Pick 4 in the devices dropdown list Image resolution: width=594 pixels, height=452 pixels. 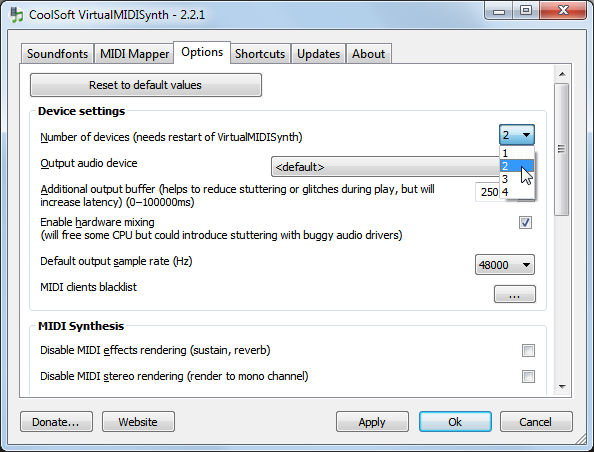(x=516, y=192)
